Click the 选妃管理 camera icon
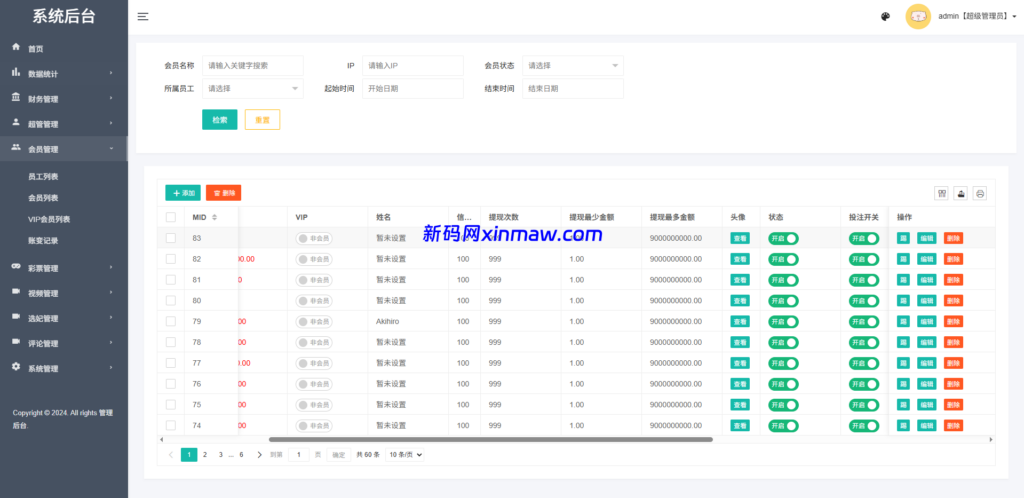The width and height of the screenshot is (1024, 498). click(16, 317)
